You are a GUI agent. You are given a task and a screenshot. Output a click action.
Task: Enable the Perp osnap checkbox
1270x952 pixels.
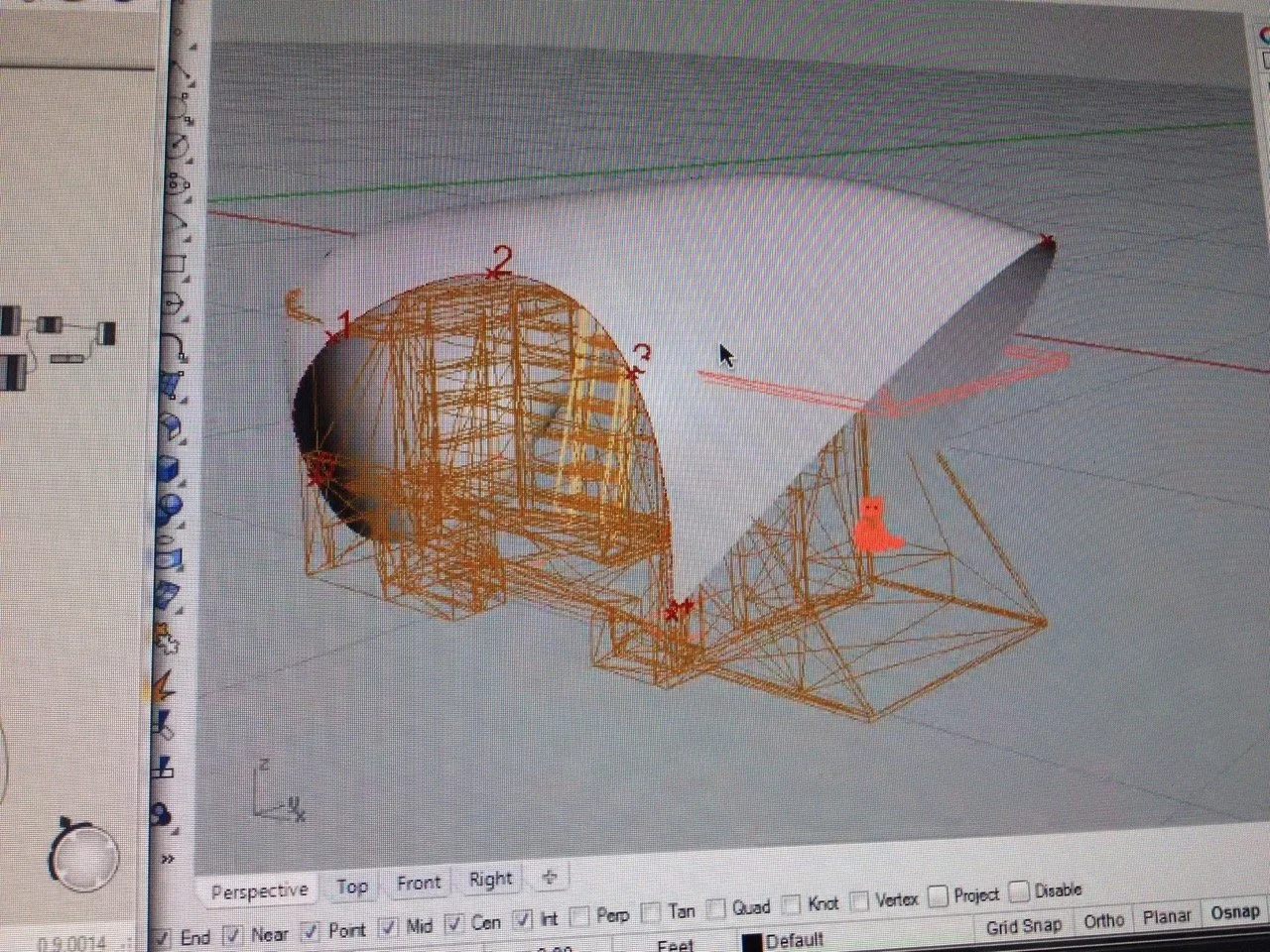581,916
